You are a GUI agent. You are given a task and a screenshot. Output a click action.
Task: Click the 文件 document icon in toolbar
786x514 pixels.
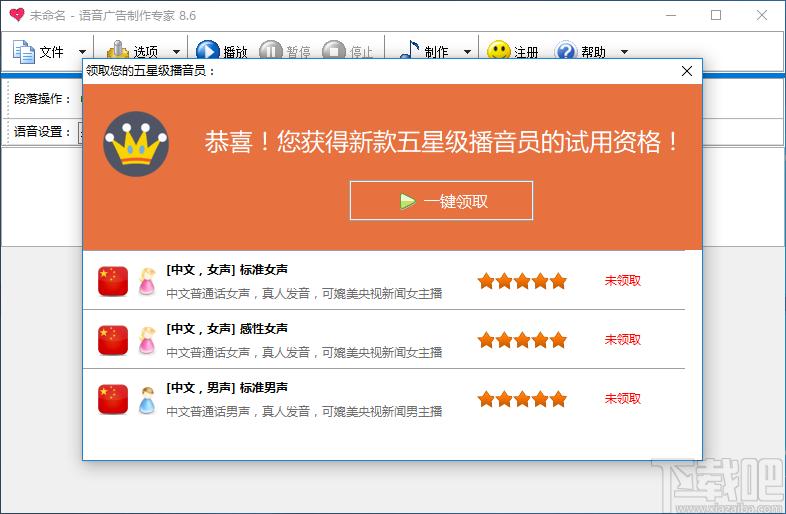pyautogui.click(x=24, y=51)
